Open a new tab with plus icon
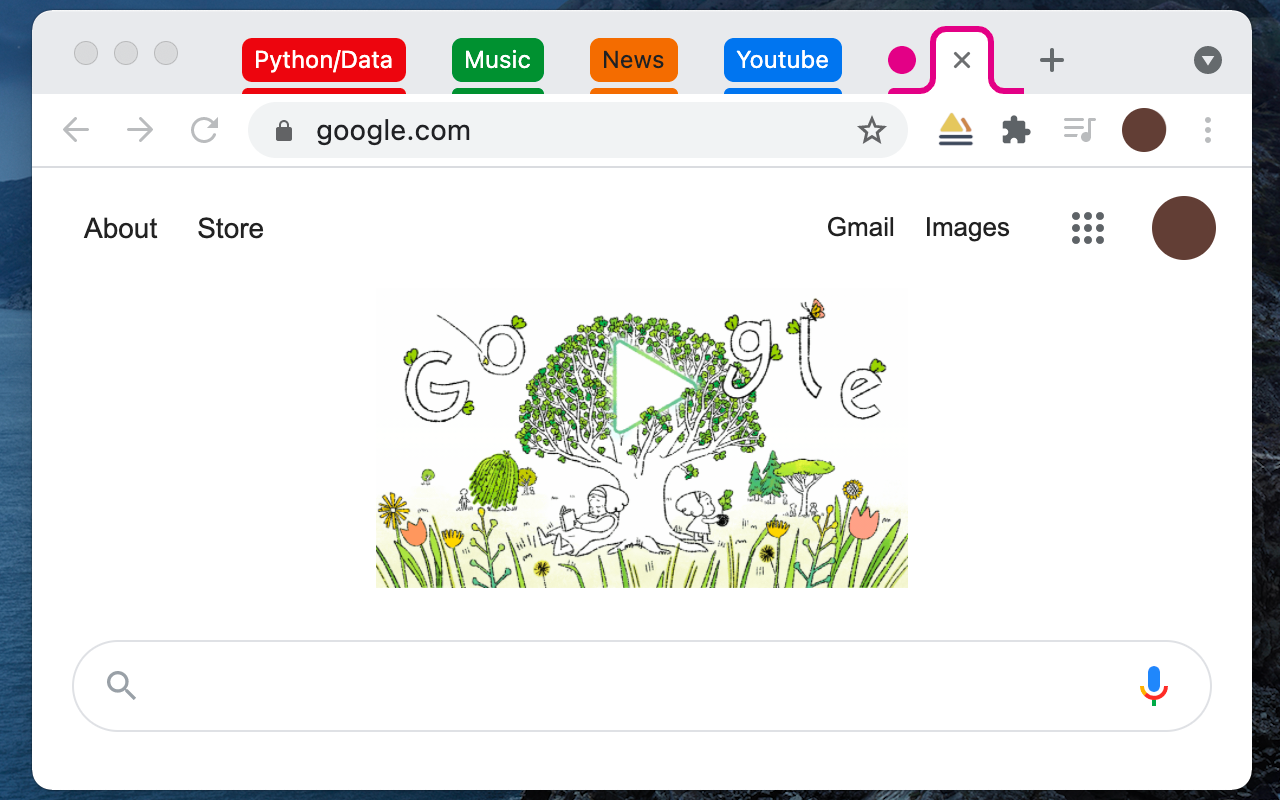The width and height of the screenshot is (1280, 800). point(1051,60)
